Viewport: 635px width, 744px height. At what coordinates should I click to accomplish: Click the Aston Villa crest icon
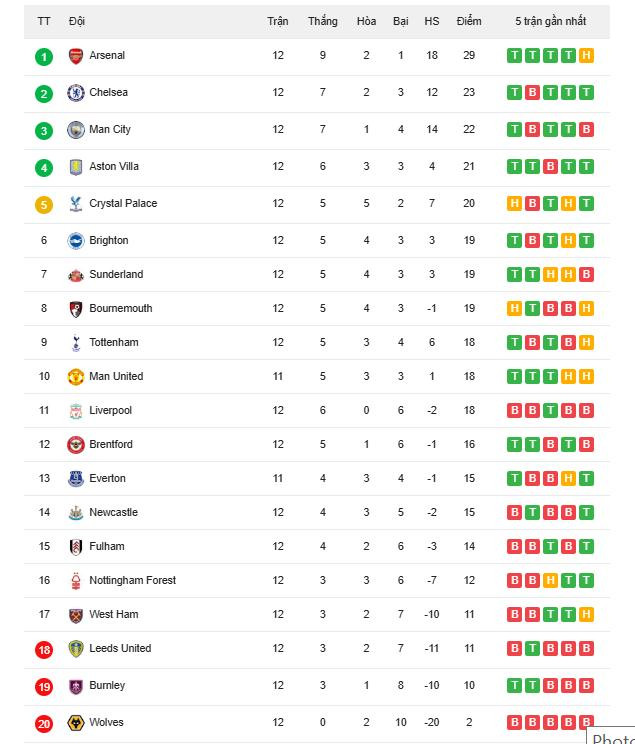point(76,167)
